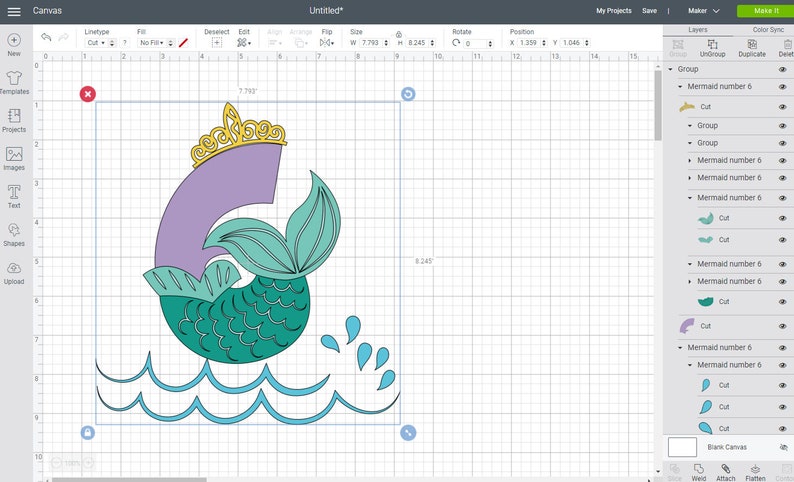Switch to the Layers tab

tap(697, 30)
